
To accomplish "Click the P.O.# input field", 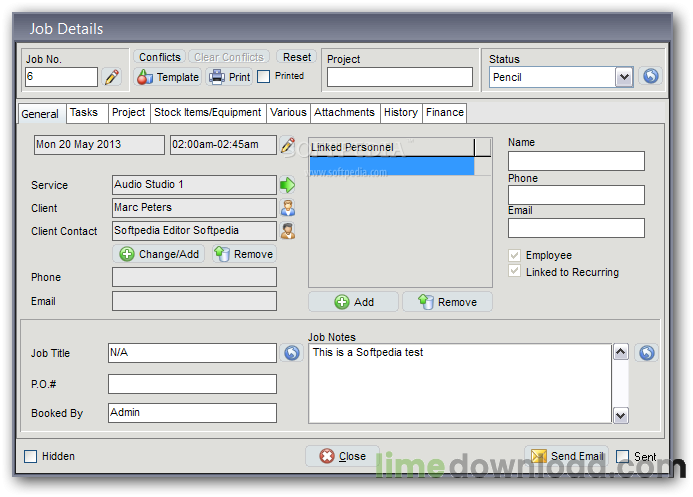I will (192, 384).
